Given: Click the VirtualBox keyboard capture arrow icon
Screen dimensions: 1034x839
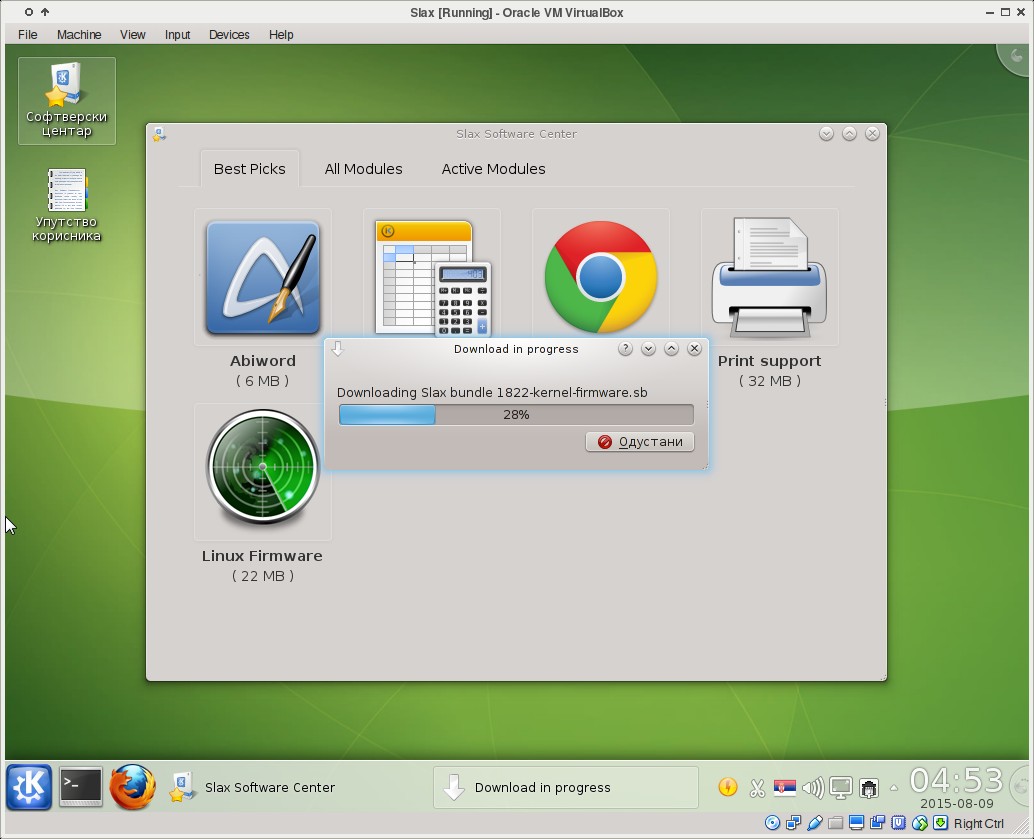Looking at the screenshot, I should click(x=941, y=823).
